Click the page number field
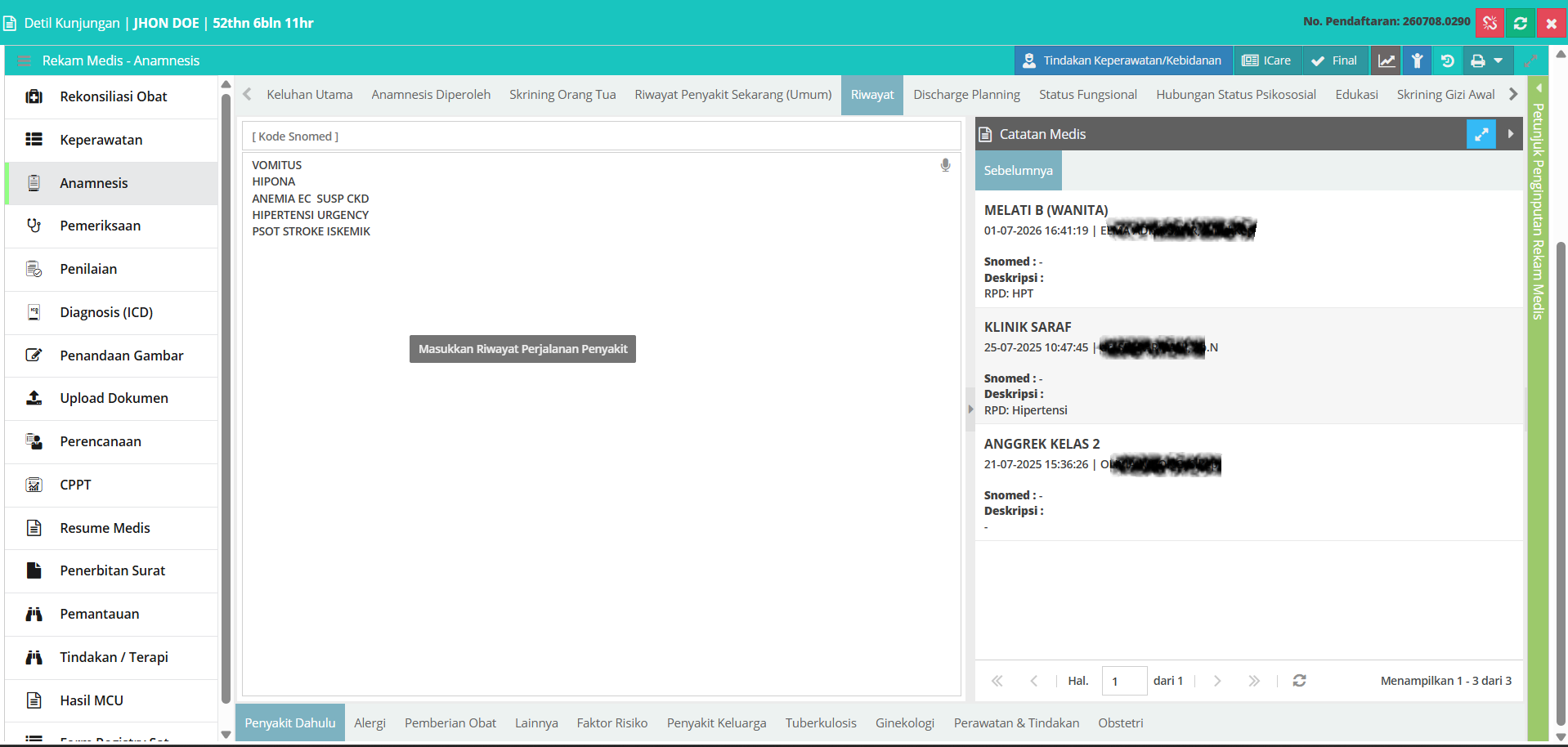Viewport: 1568px width, 747px height. (x=1124, y=681)
